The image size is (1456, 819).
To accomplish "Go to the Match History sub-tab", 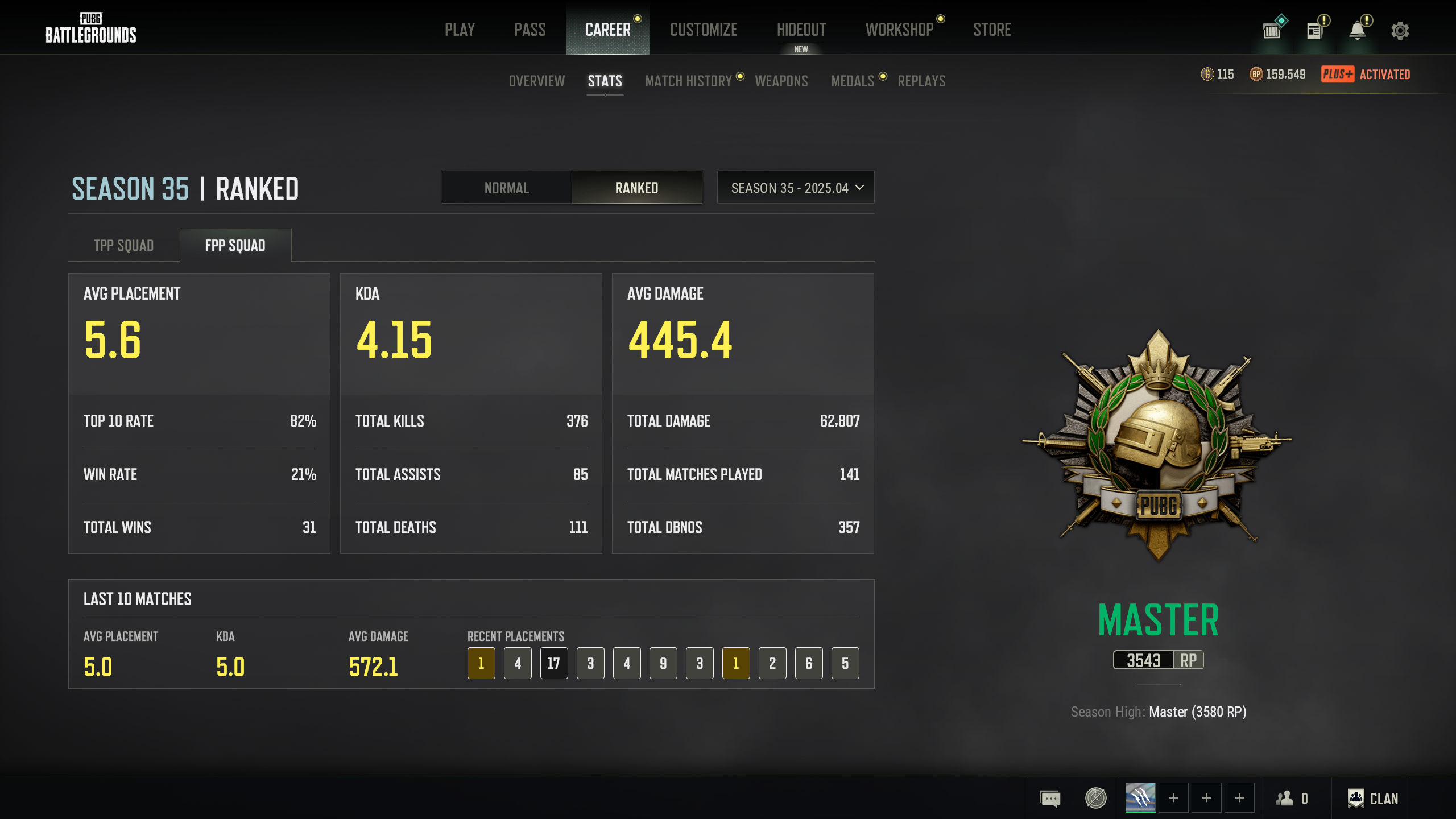I will pyautogui.click(x=689, y=81).
